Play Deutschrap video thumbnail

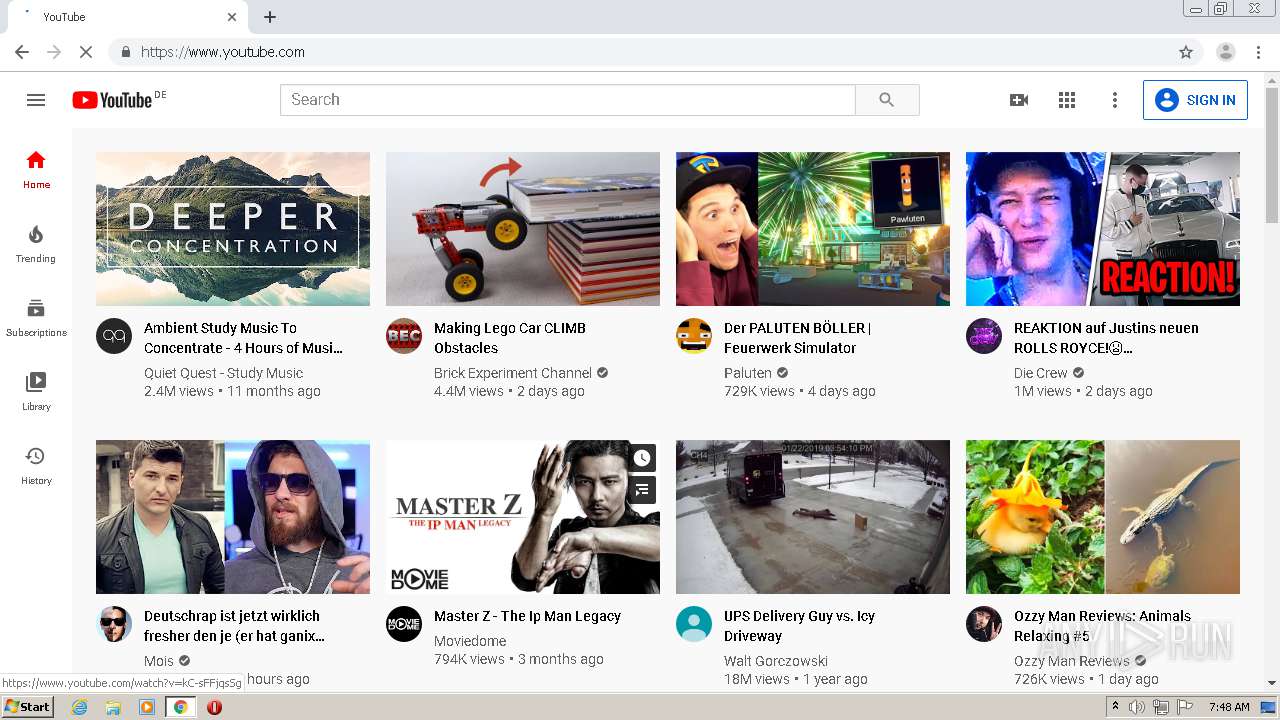coord(233,517)
